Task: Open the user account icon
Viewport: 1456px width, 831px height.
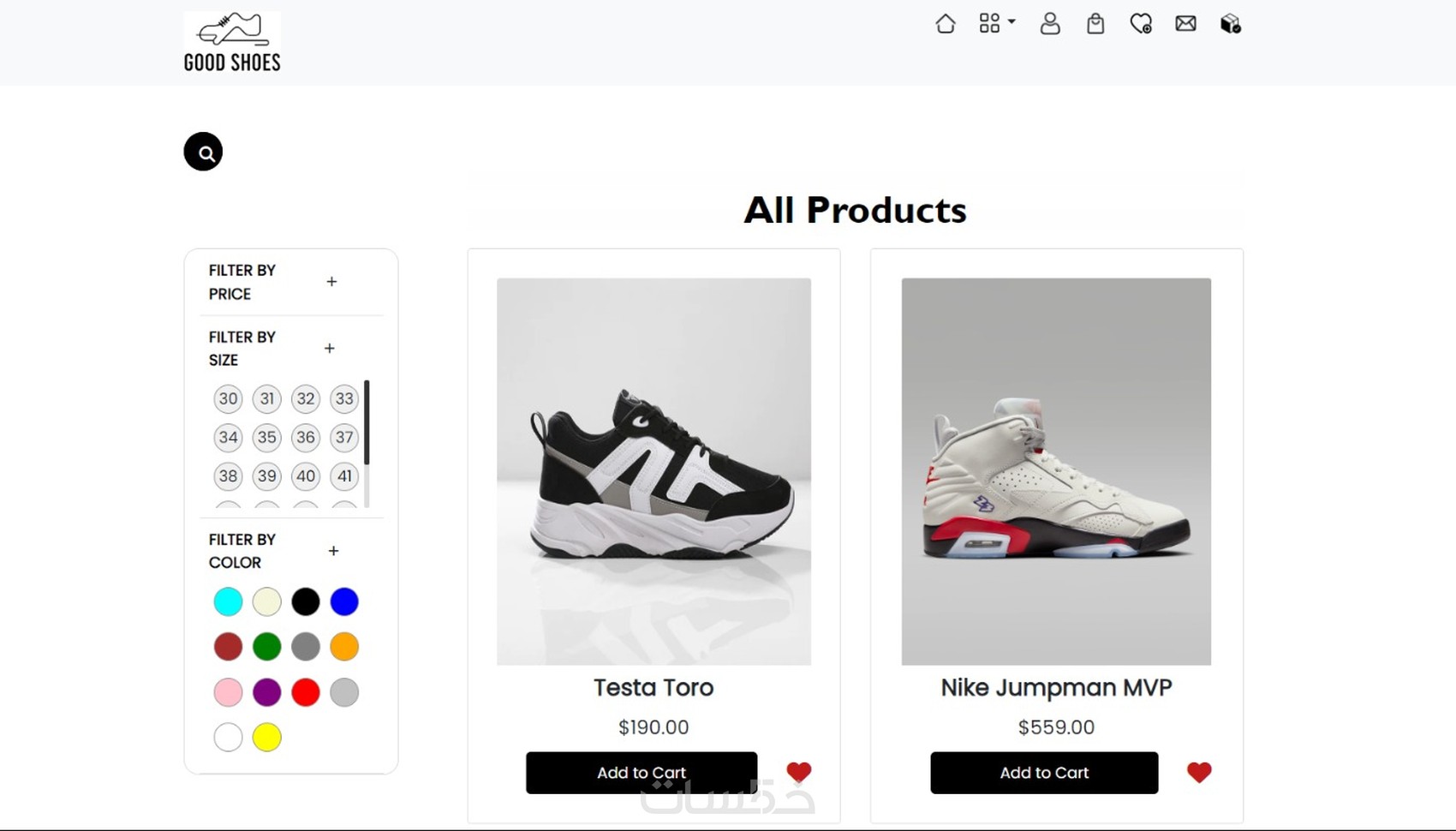Action: pos(1050,24)
